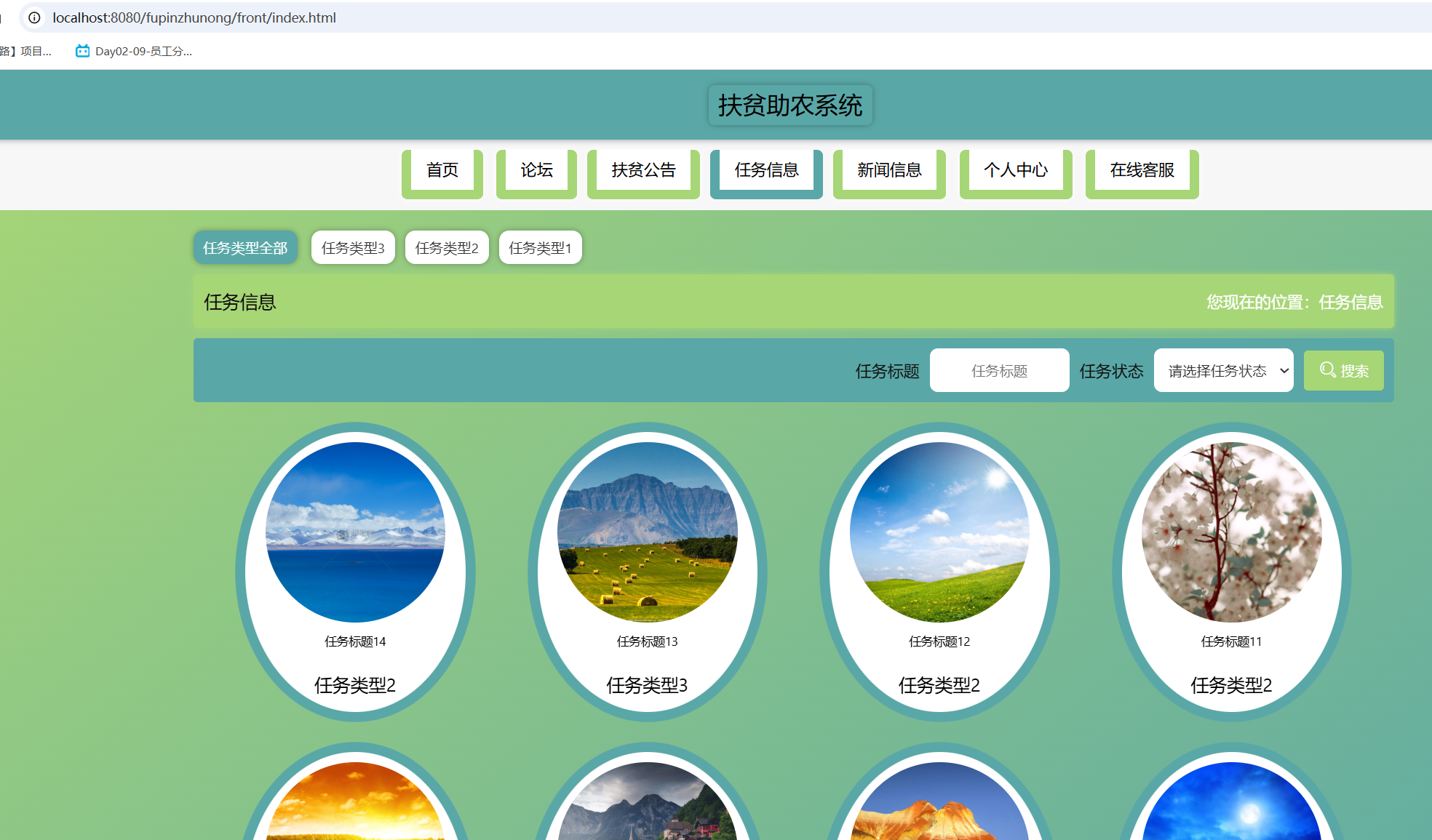This screenshot has height=840, width=1432.
Task: Click the site info icon in address bar
Action: coord(34,17)
